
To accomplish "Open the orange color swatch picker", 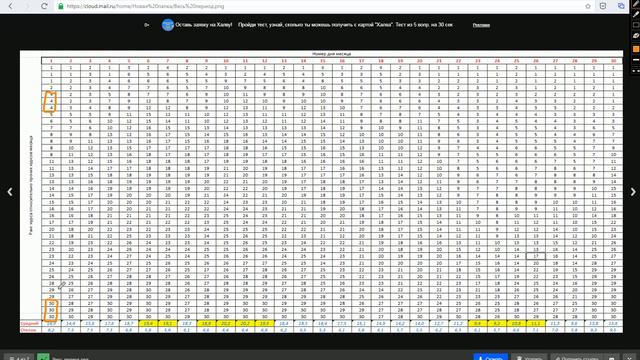I will click(x=636, y=49).
